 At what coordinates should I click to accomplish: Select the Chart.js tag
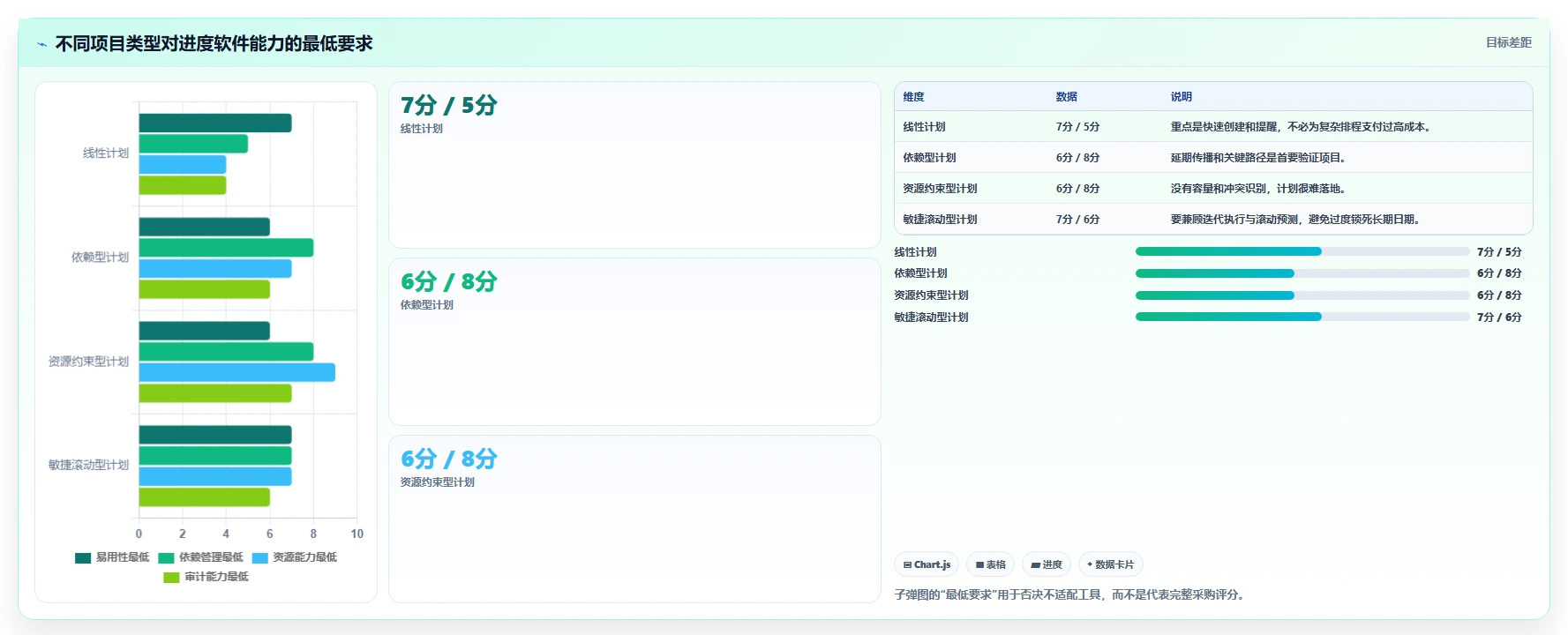pyautogui.click(x=927, y=564)
